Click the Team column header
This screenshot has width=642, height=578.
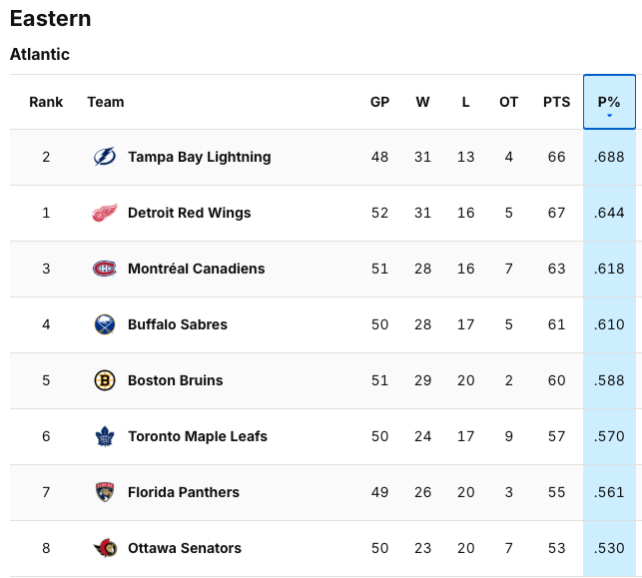click(106, 102)
